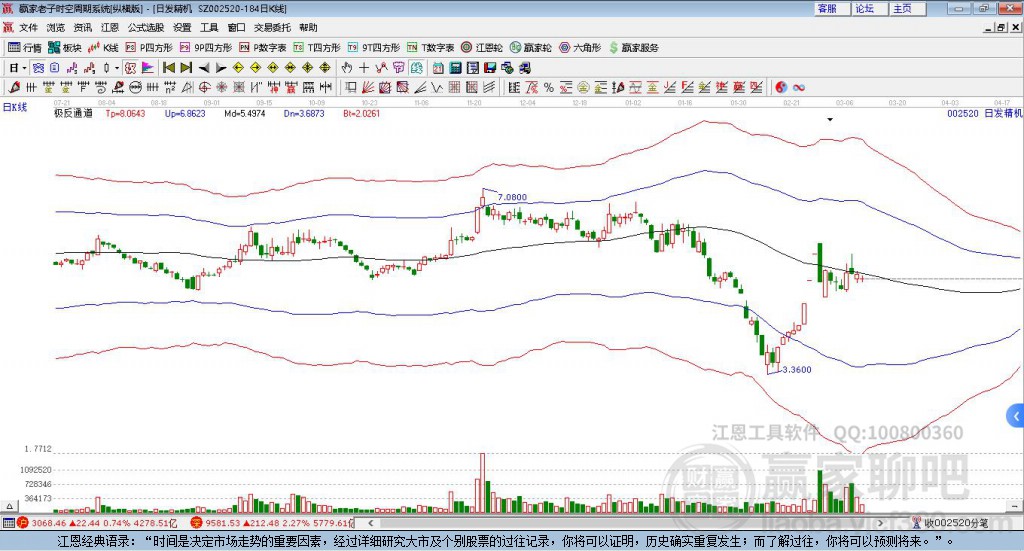The image size is (1024, 551).
Task: Open the 板块 sector view
Action: 64,48
